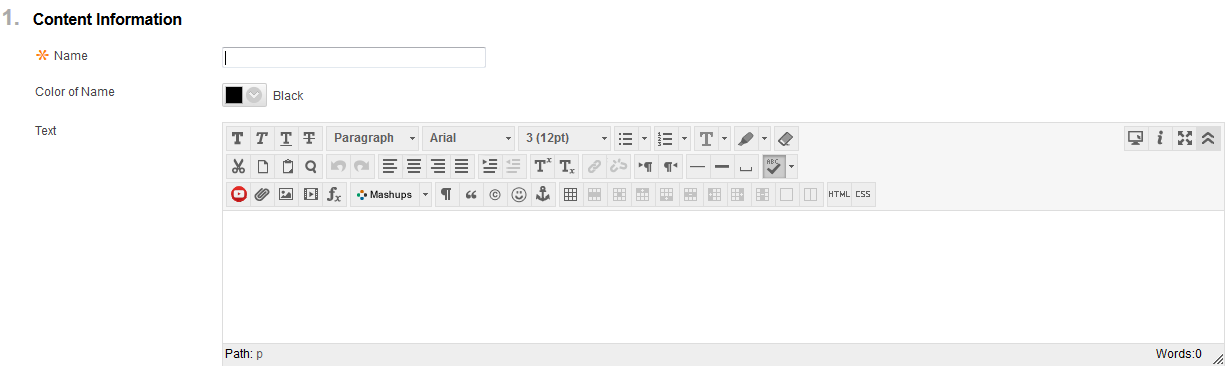Image resolution: width=1229 pixels, height=366 pixels.
Task: Insert the copyright symbol character
Action: click(x=494, y=195)
